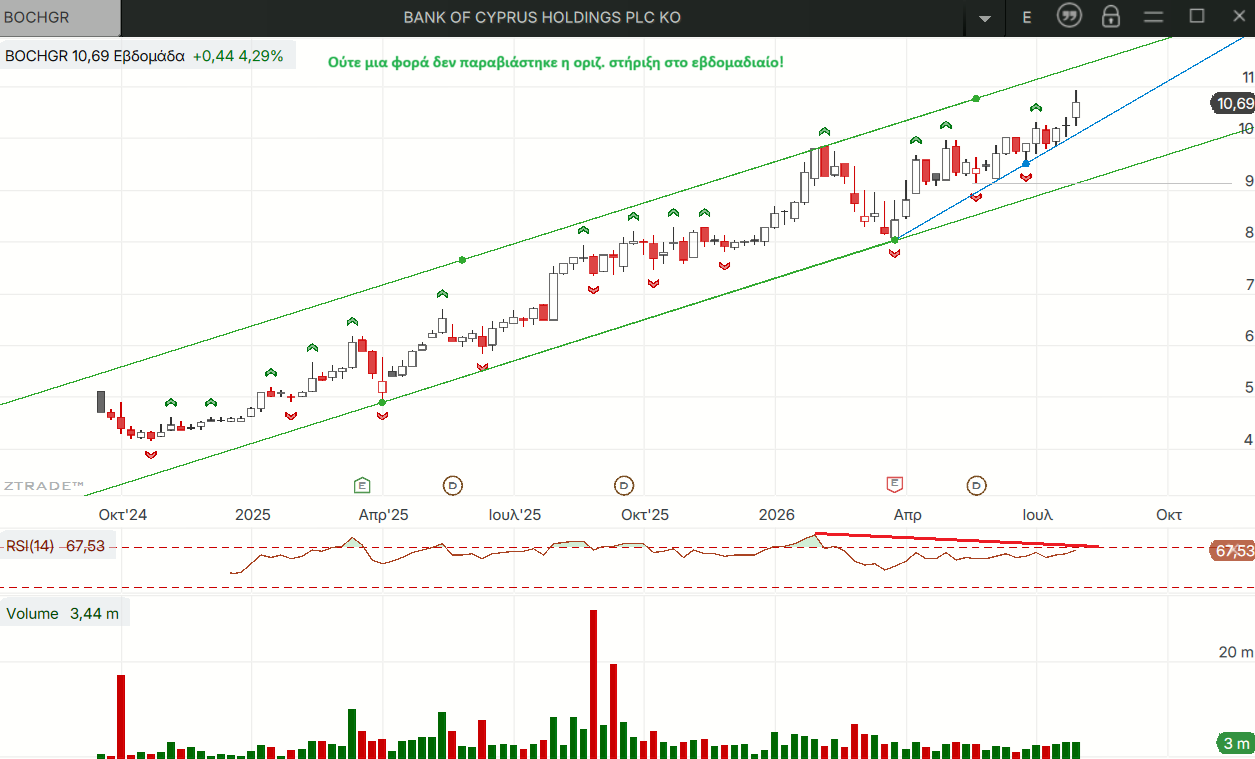This screenshot has width=1255, height=759.
Task: Maximize the chart window
Action: [x=1197, y=15]
